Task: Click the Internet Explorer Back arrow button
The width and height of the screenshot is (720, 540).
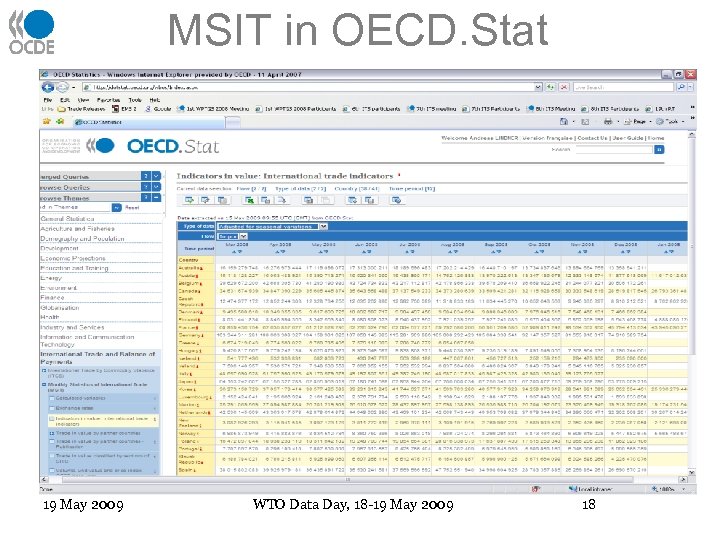Action: 47,87
